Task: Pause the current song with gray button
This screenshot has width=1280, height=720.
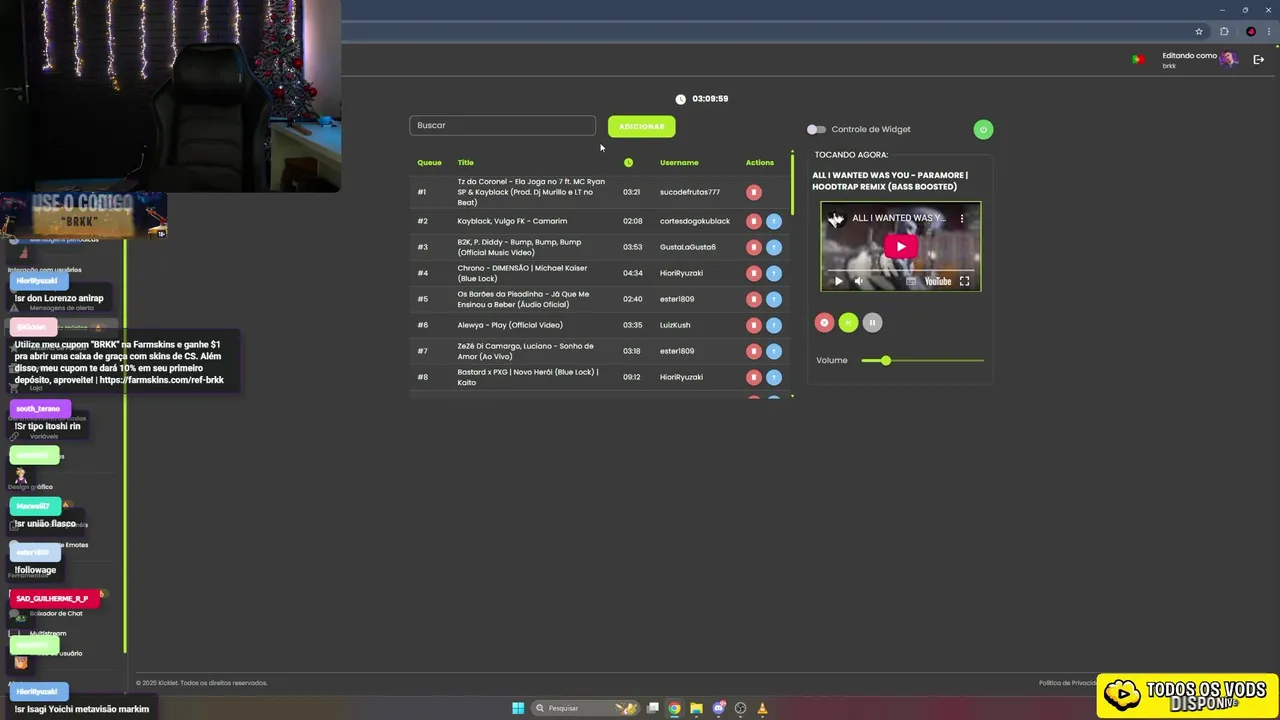Action: [x=872, y=322]
